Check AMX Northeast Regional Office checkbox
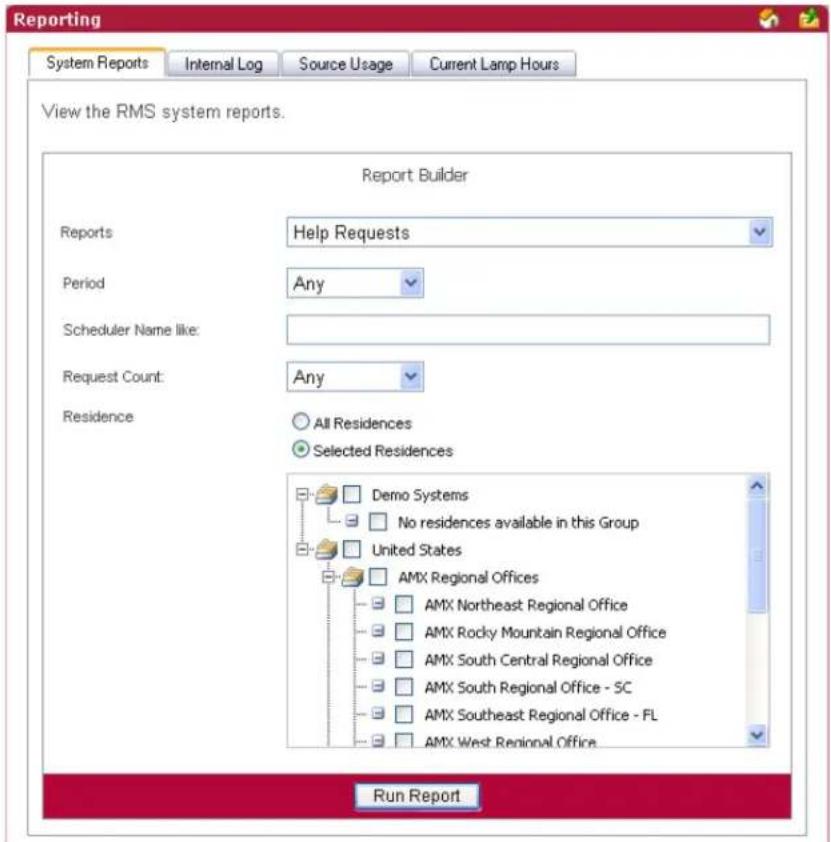831x842 pixels. tap(404, 605)
